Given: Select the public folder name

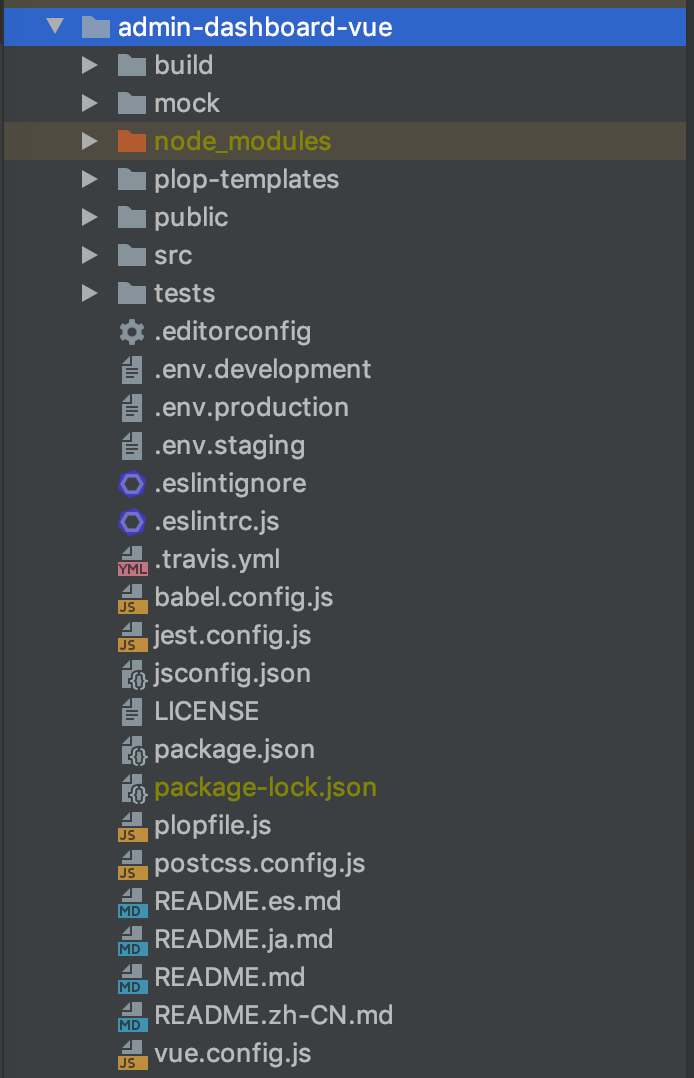Looking at the screenshot, I should pos(191,218).
